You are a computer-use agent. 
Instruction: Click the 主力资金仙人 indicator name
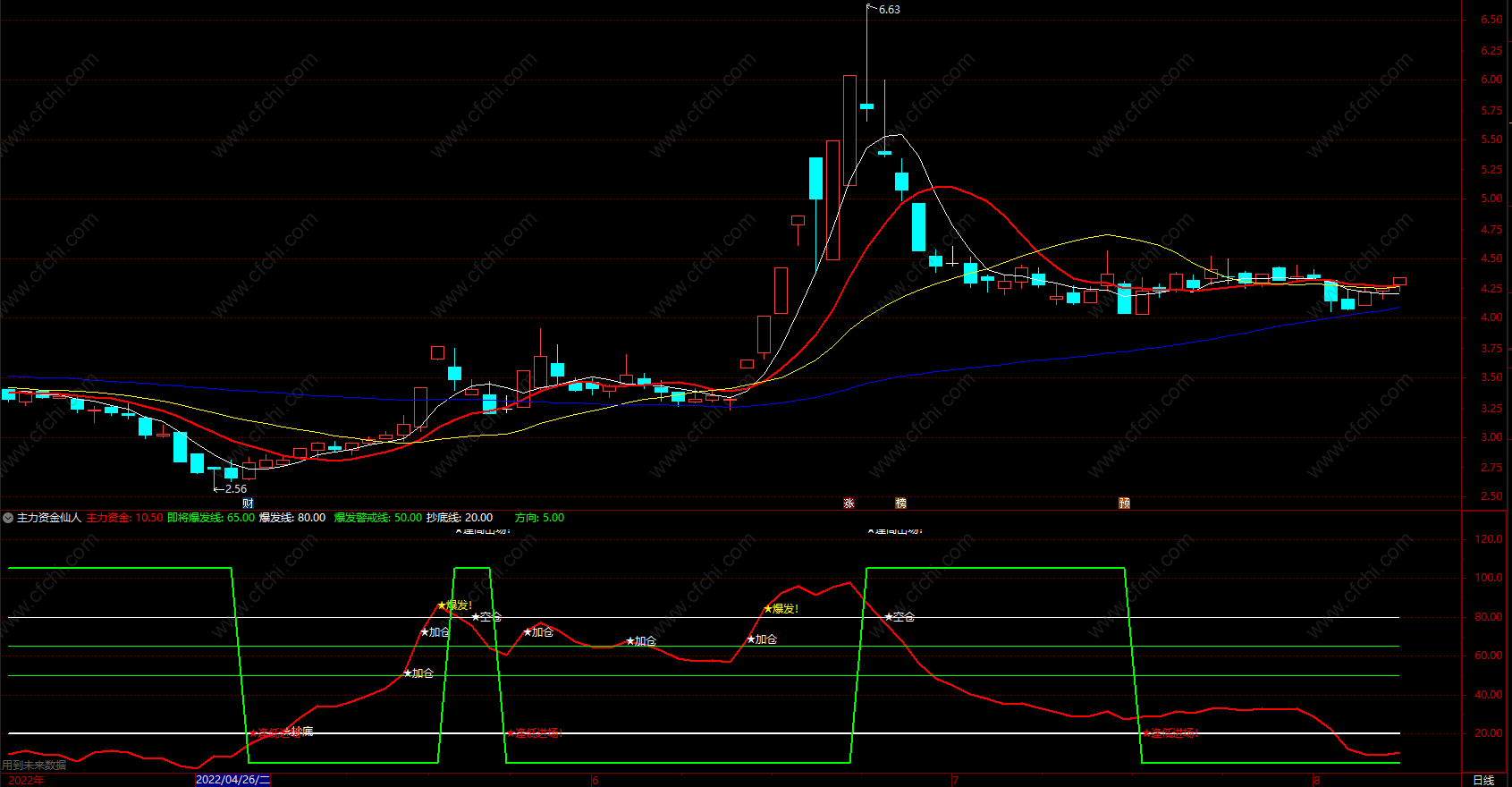pos(49,518)
